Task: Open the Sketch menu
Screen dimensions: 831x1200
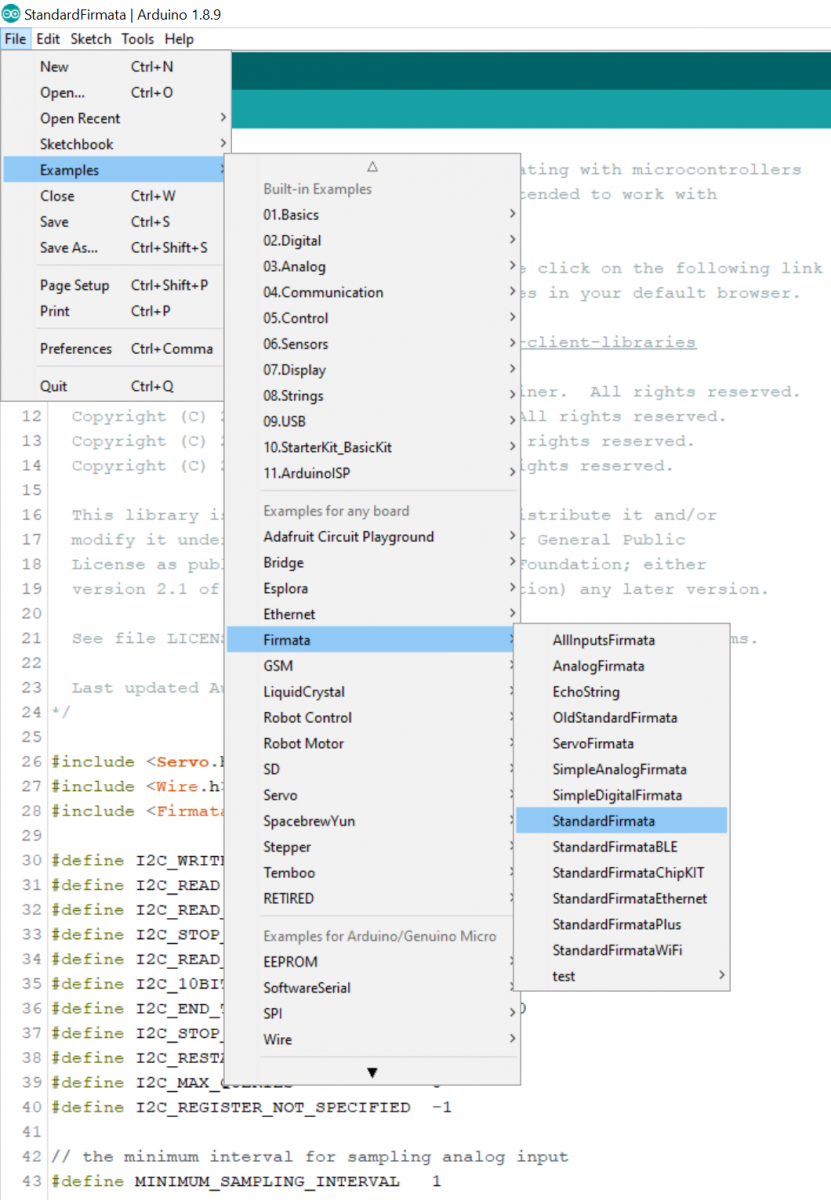Action: [x=91, y=39]
